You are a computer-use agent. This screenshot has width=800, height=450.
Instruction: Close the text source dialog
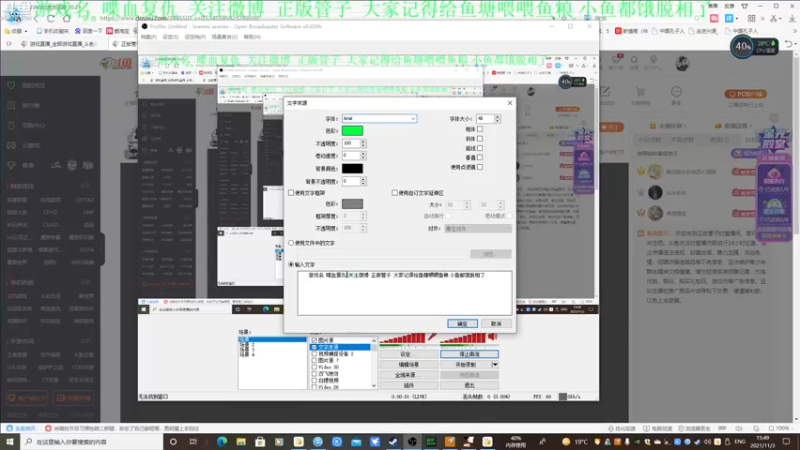pyautogui.click(x=510, y=103)
